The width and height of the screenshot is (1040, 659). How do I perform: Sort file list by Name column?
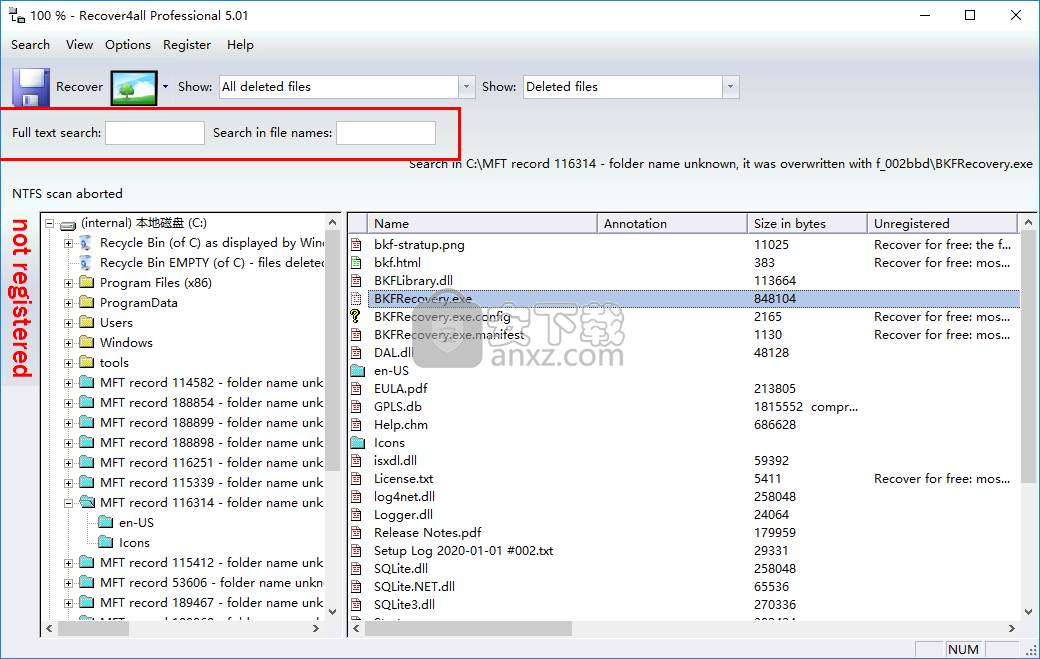483,223
